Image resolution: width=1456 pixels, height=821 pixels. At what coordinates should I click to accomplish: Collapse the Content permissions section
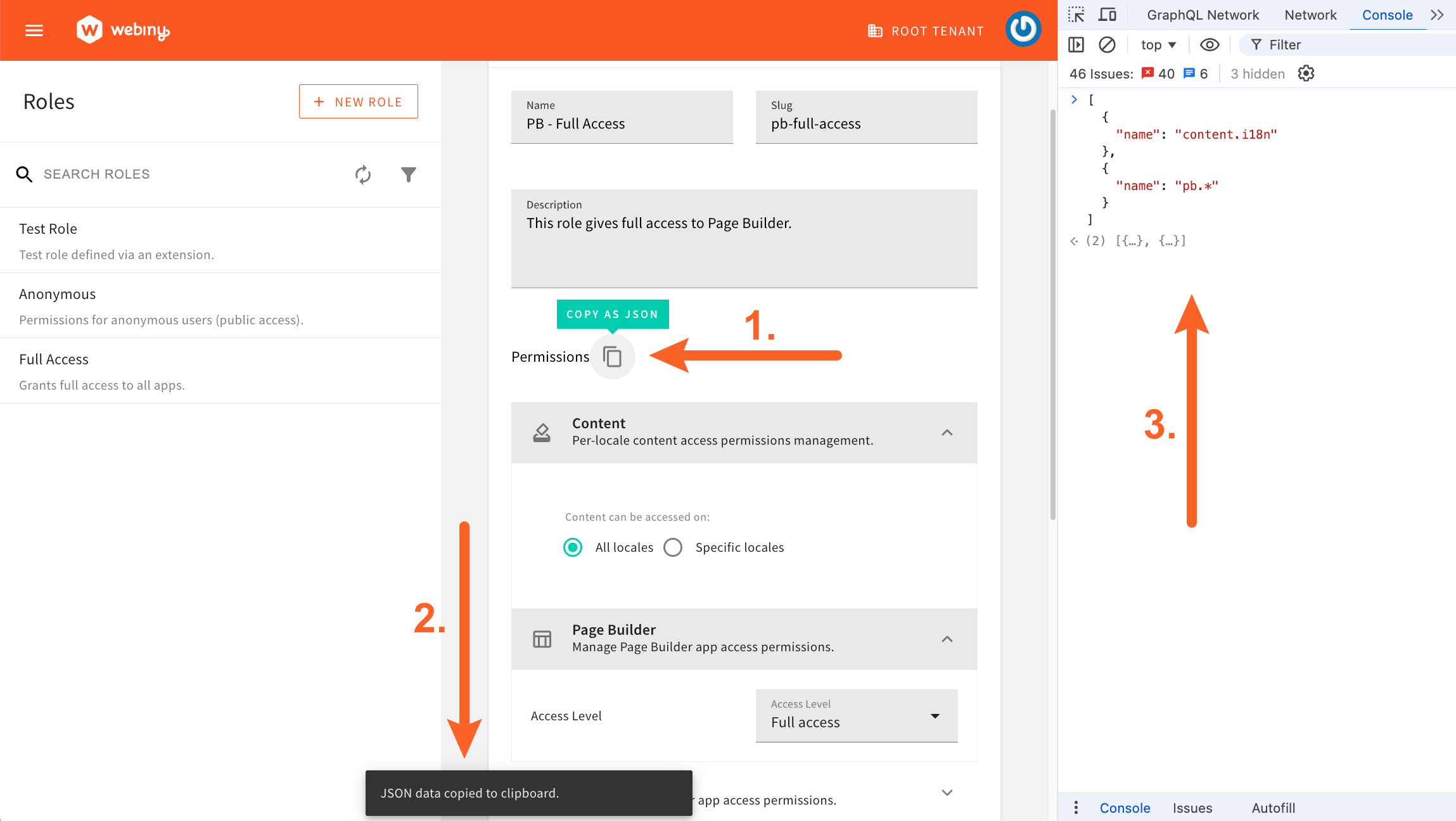(x=947, y=433)
